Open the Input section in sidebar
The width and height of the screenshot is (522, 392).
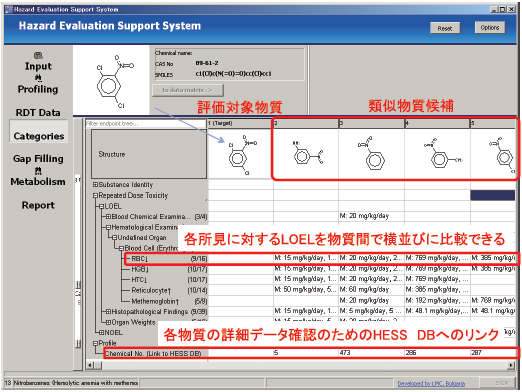38,66
